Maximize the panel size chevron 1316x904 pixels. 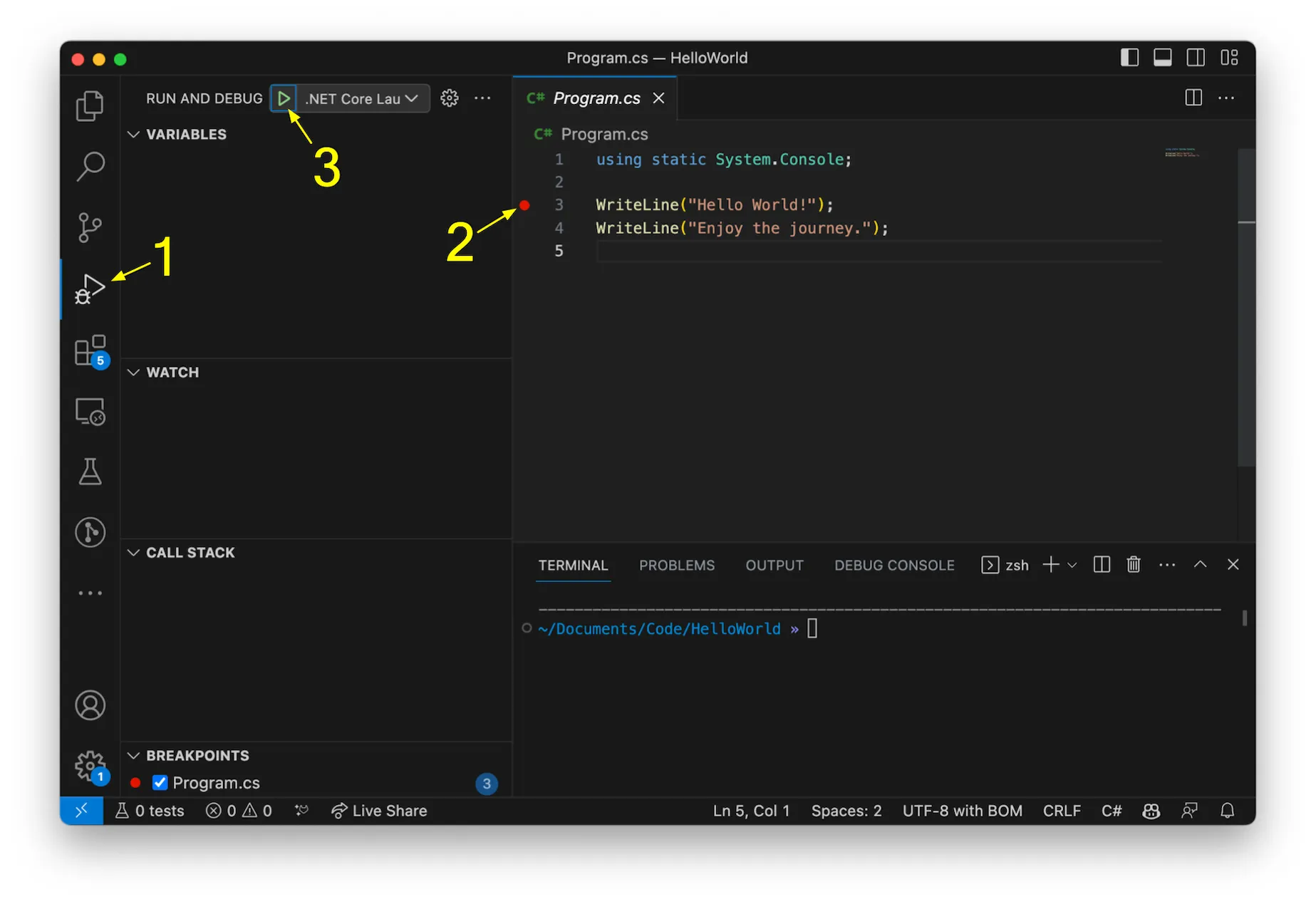(1200, 564)
